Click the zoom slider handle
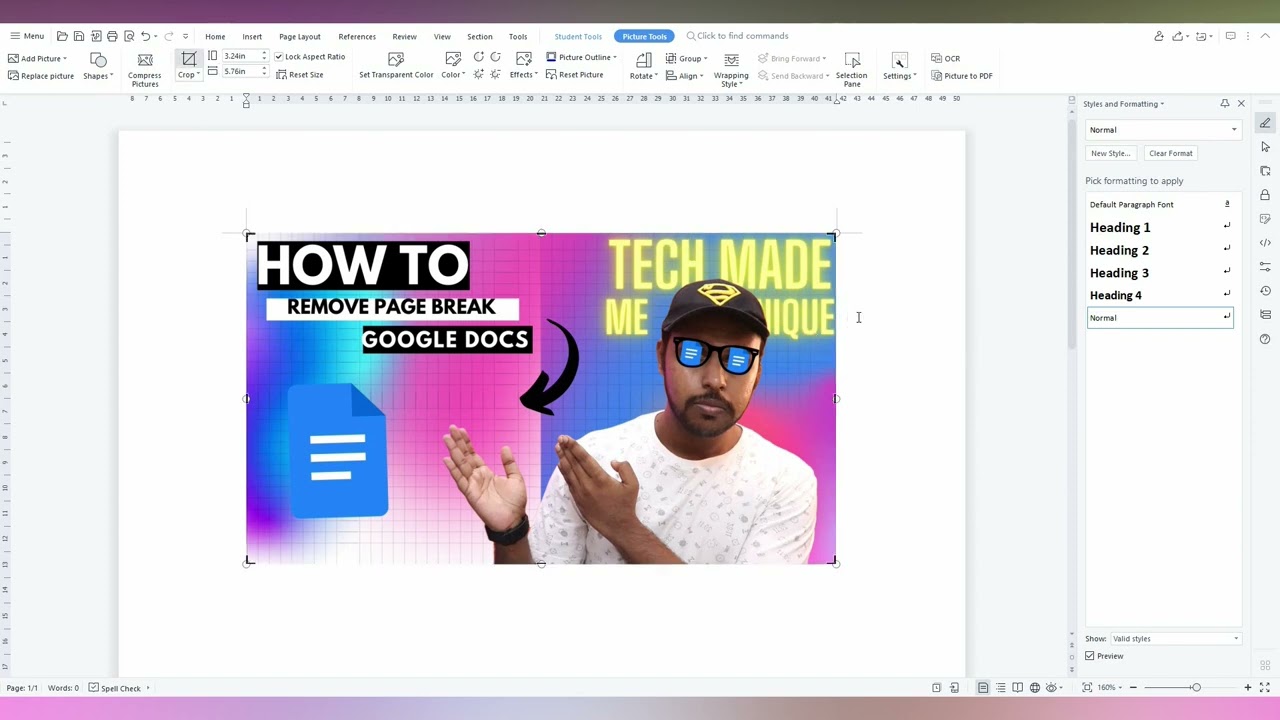 click(x=1195, y=688)
